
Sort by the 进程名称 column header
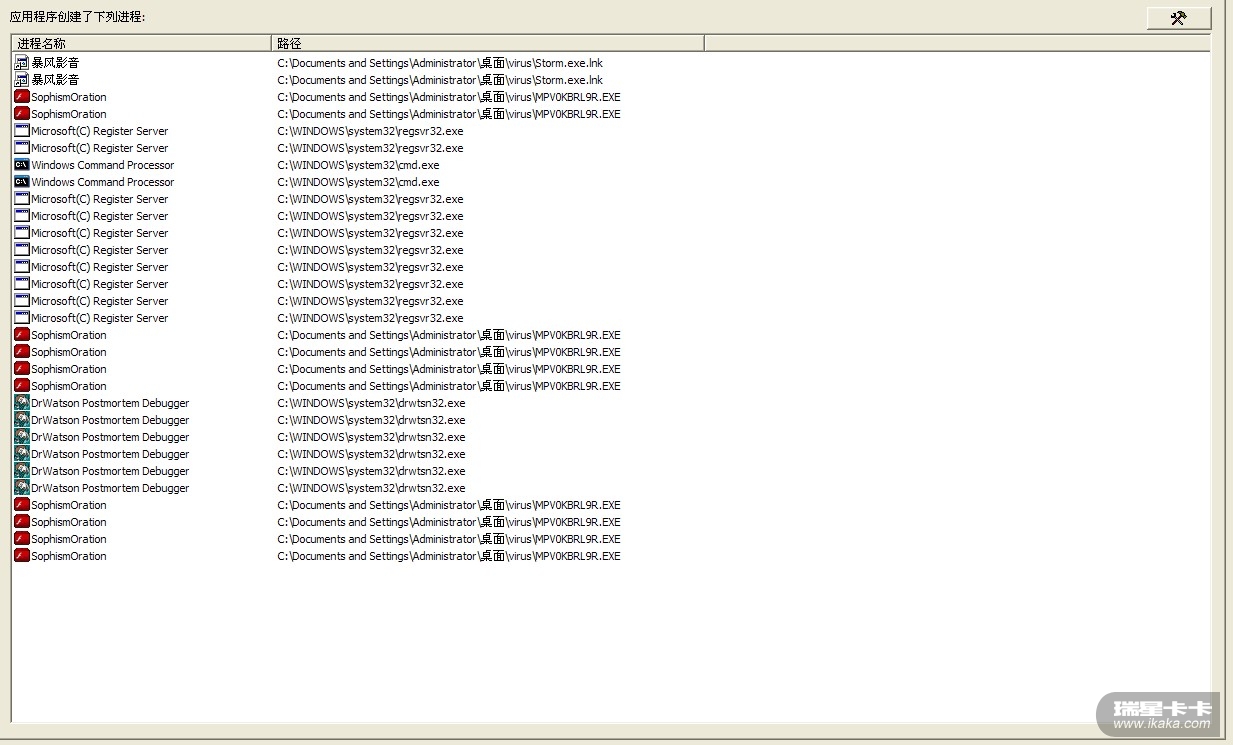pyautogui.click(x=141, y=43)
